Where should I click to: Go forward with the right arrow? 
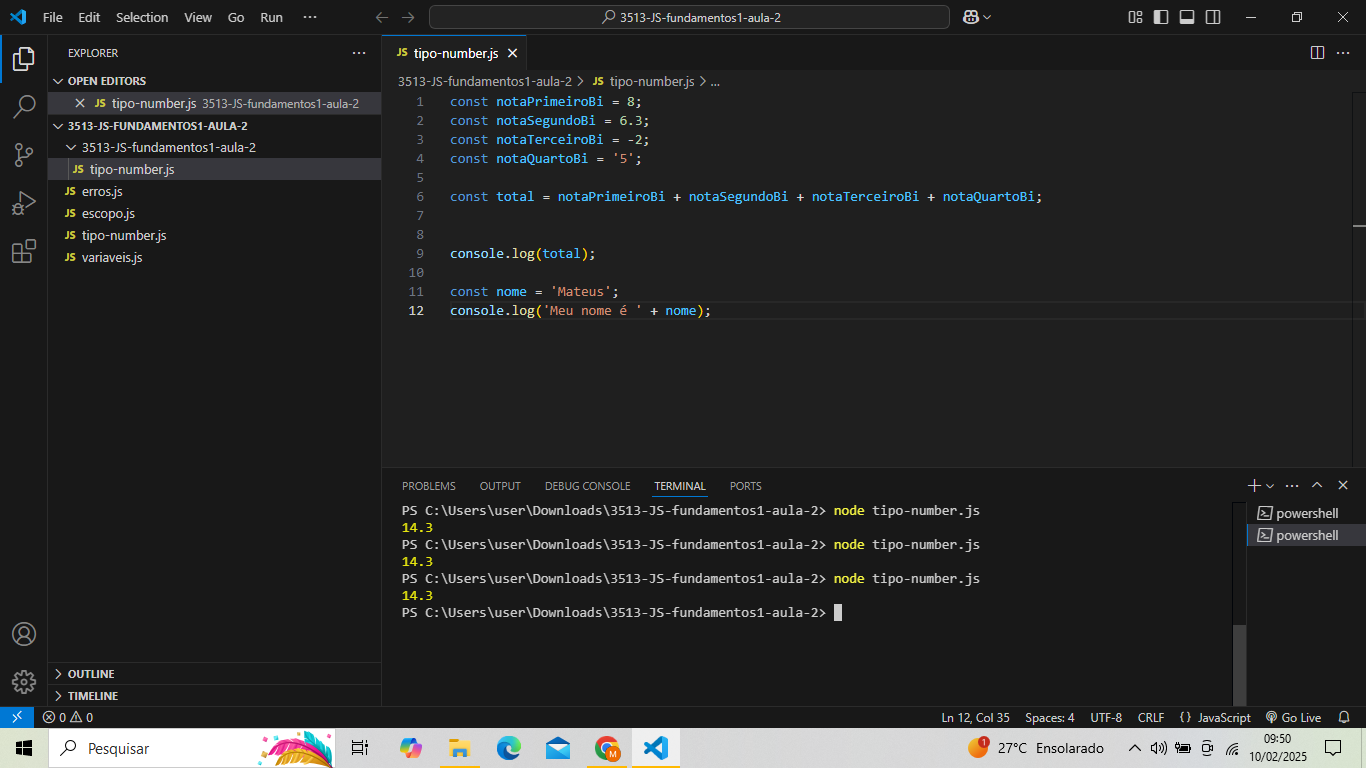click(x=407, y=17)
